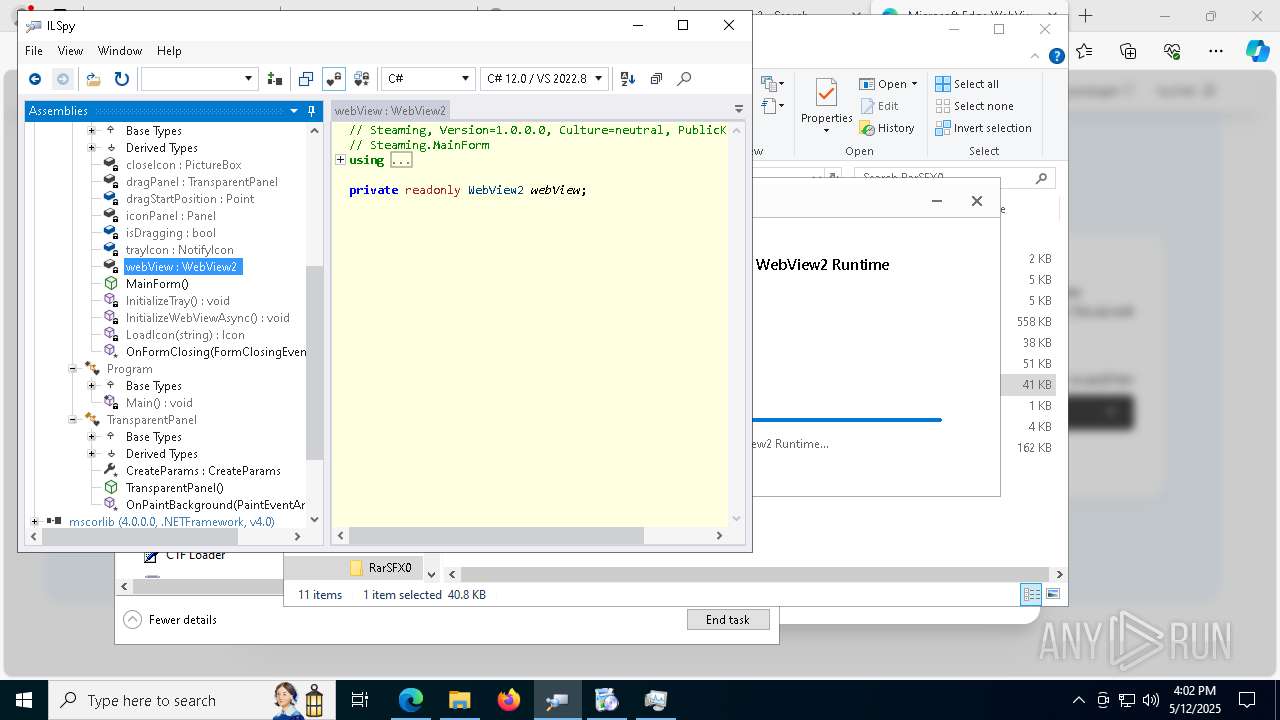The height and width of the screenshot is (720, 1280).
Task: Collapse the Program class node
Action: click(73, 369)
